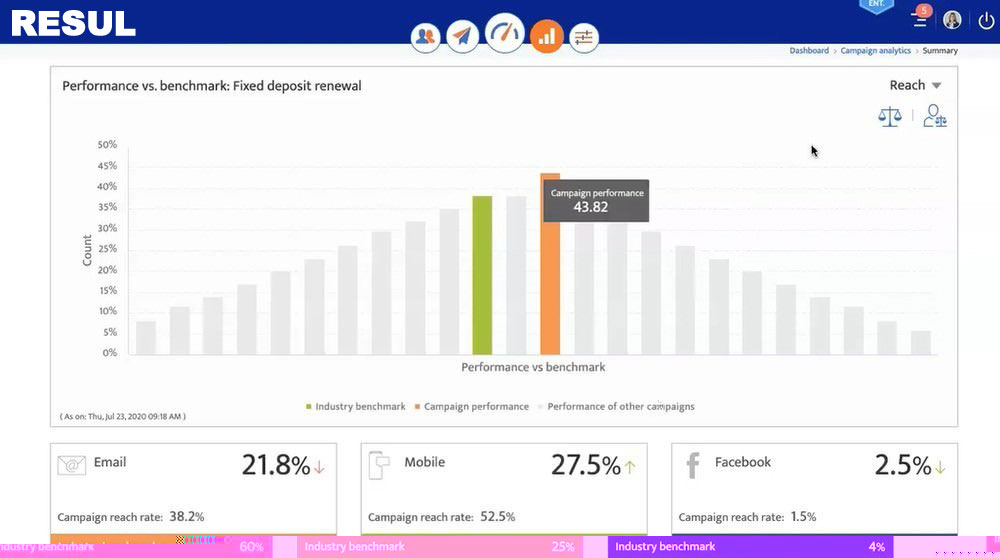Click the balance scale benchmark icon

(x=890, y=117)
